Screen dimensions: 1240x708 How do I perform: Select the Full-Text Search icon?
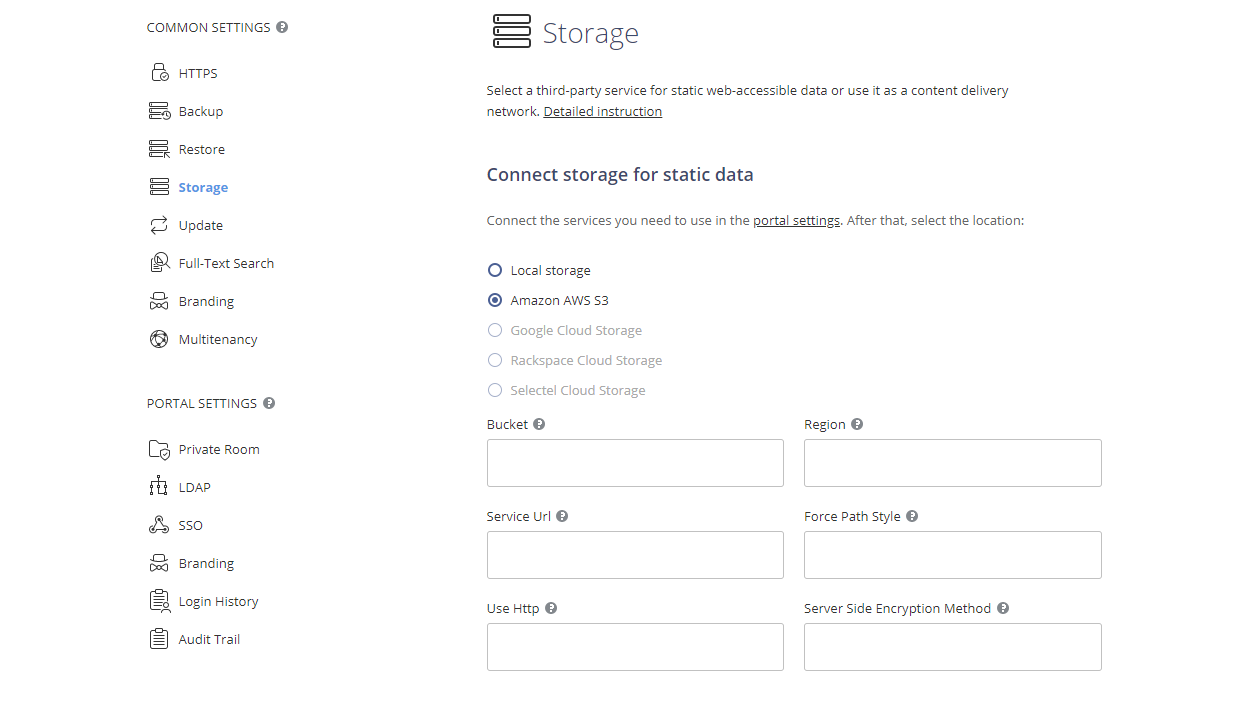[159, 262]
